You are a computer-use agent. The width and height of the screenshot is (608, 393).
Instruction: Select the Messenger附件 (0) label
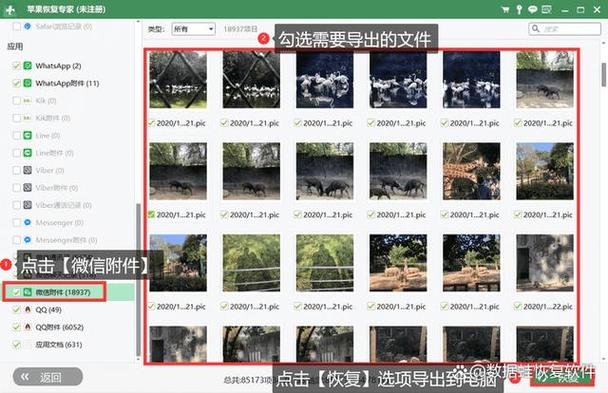click(66, 240)
